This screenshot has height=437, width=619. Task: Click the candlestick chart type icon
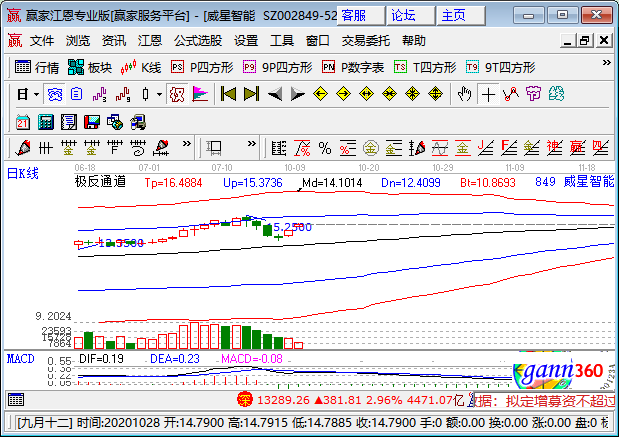(x=146, y=94)
